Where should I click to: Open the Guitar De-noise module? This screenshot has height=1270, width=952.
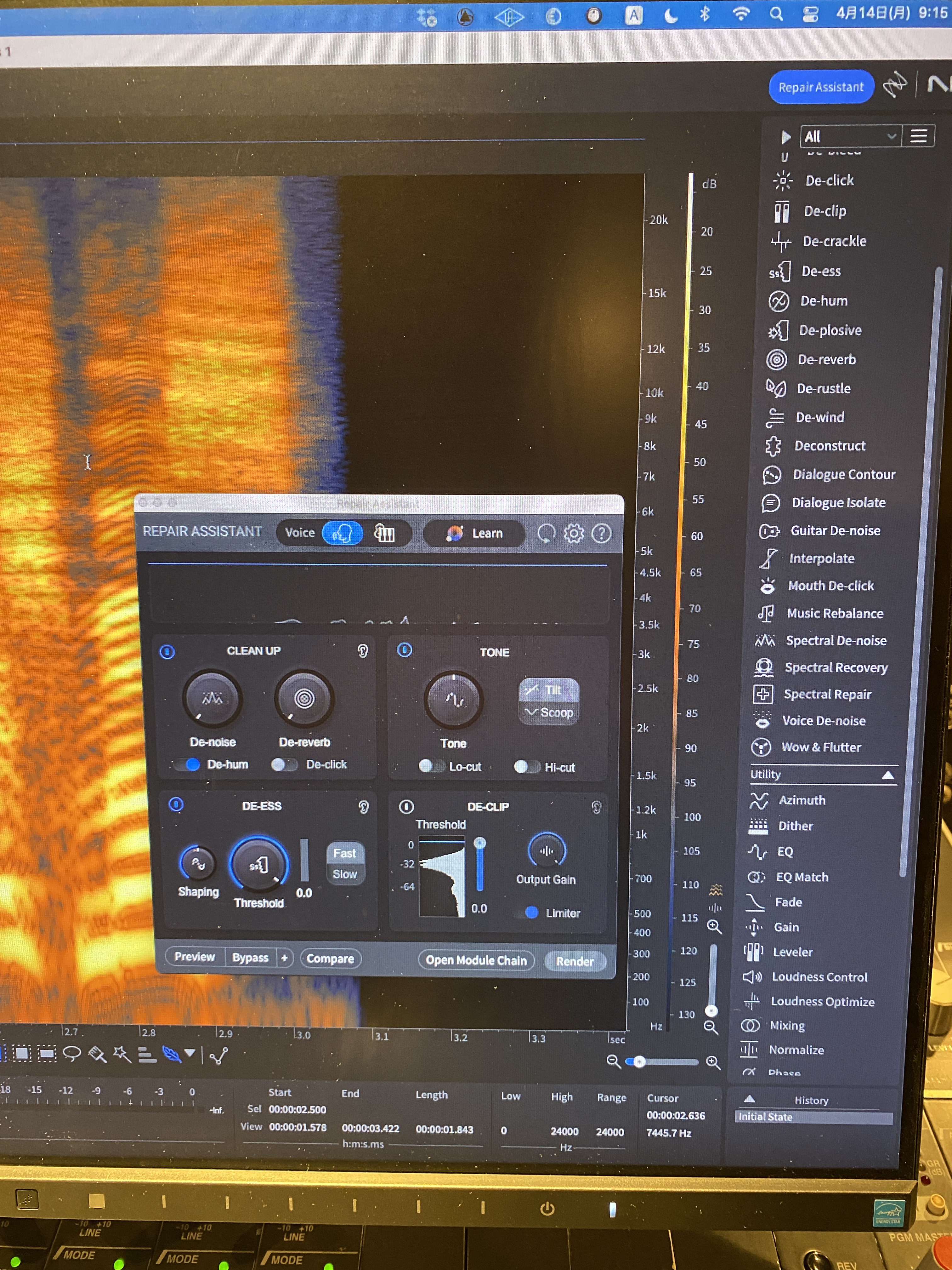(x=820, y=530)
